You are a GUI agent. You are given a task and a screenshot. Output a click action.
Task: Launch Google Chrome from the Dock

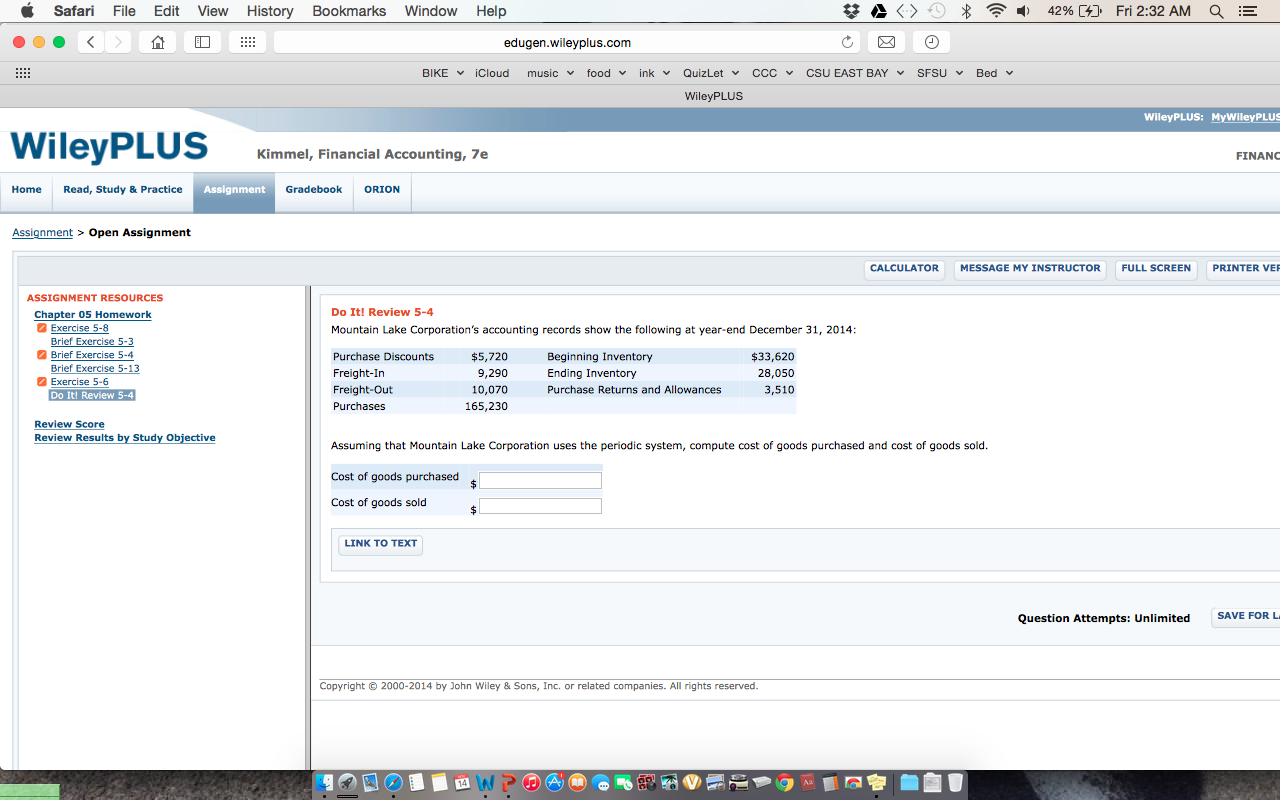[x=784, y=783]
